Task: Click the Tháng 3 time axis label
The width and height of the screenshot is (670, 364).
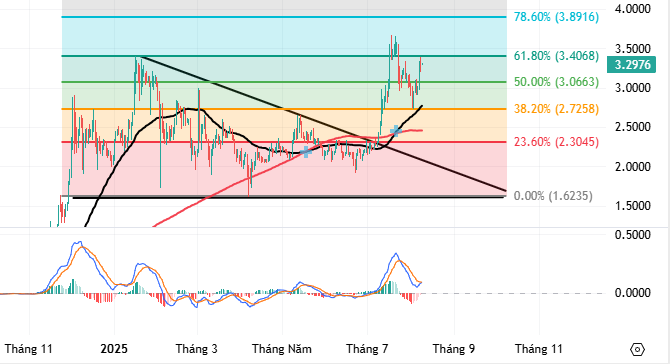Action: coord(197,349)
